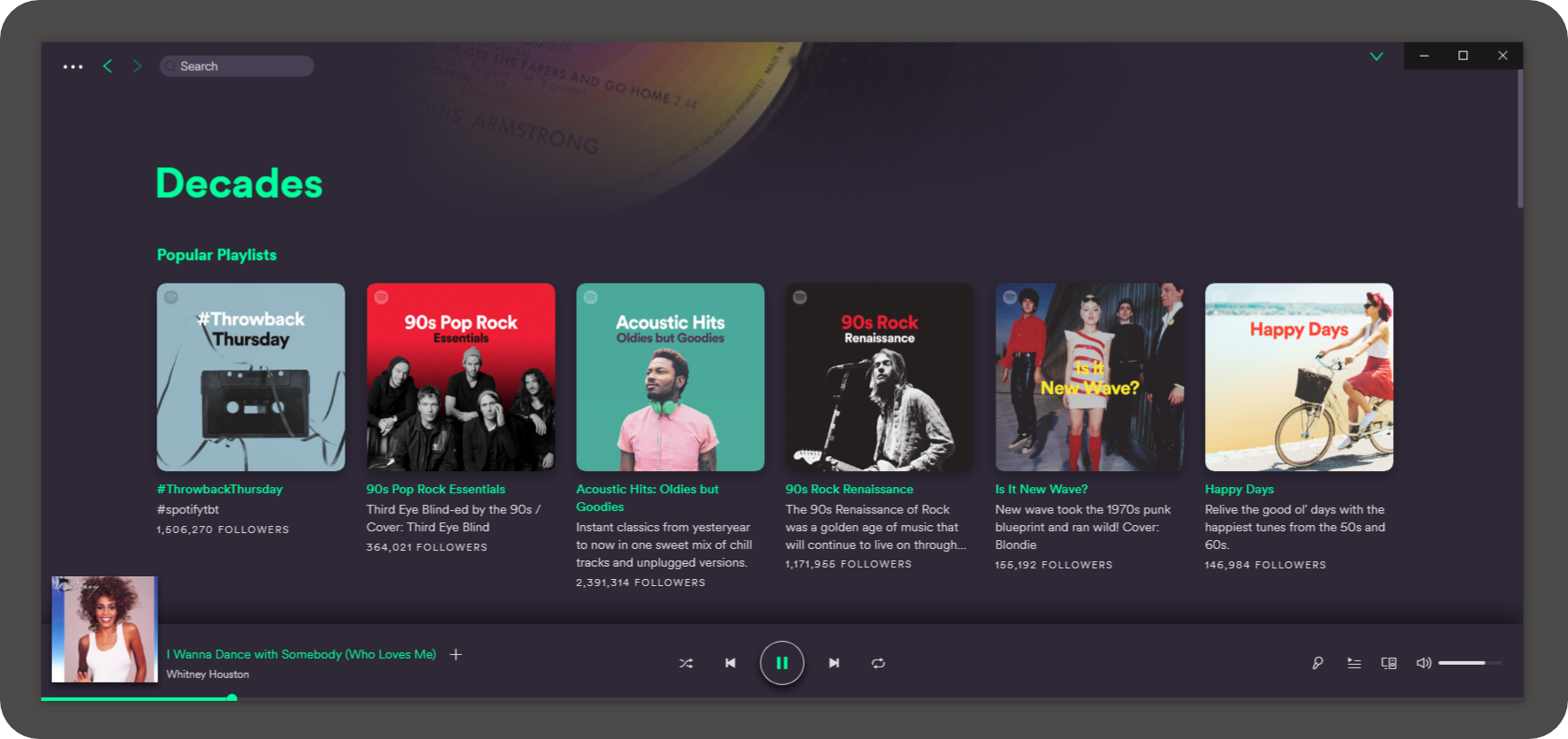The width and height of the screenshot is (1568, 739).
Task: Open Happy Days playlist cover
Action: tap(1299, 377)
